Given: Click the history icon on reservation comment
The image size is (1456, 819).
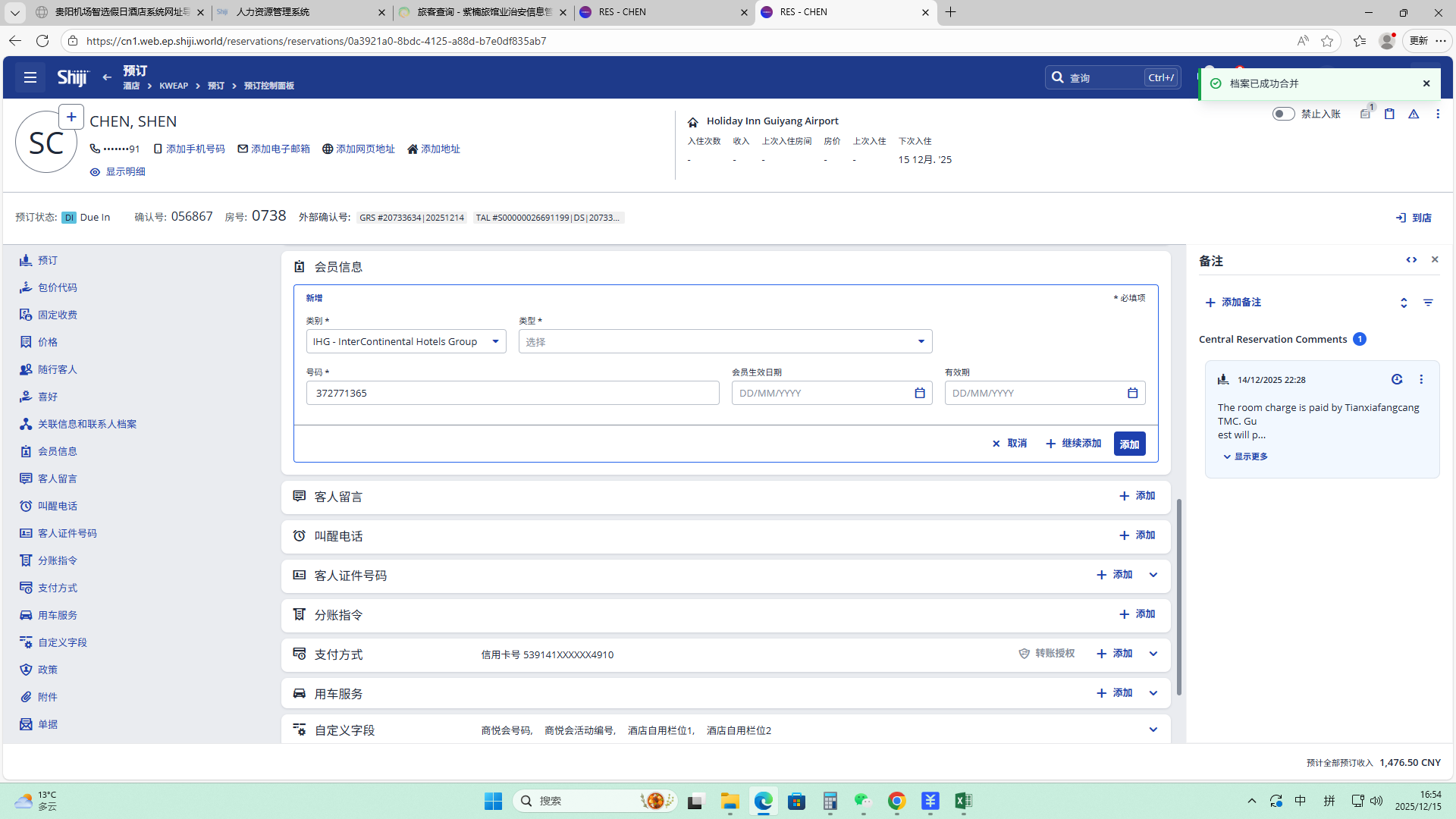Looking at the screenshot, I should 1397,379.
